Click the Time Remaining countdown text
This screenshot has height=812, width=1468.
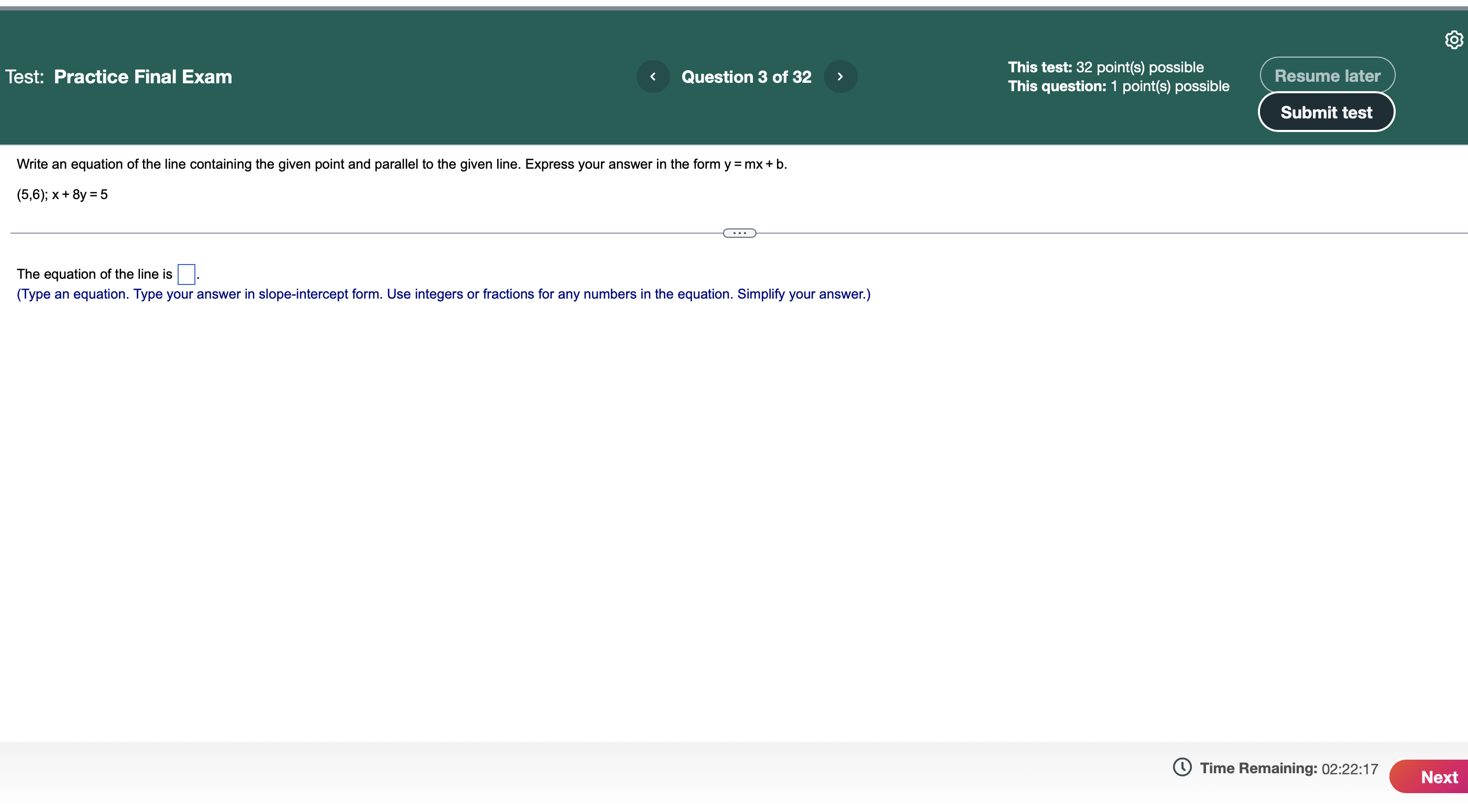pyautogui.click(x=1349, y=769)
